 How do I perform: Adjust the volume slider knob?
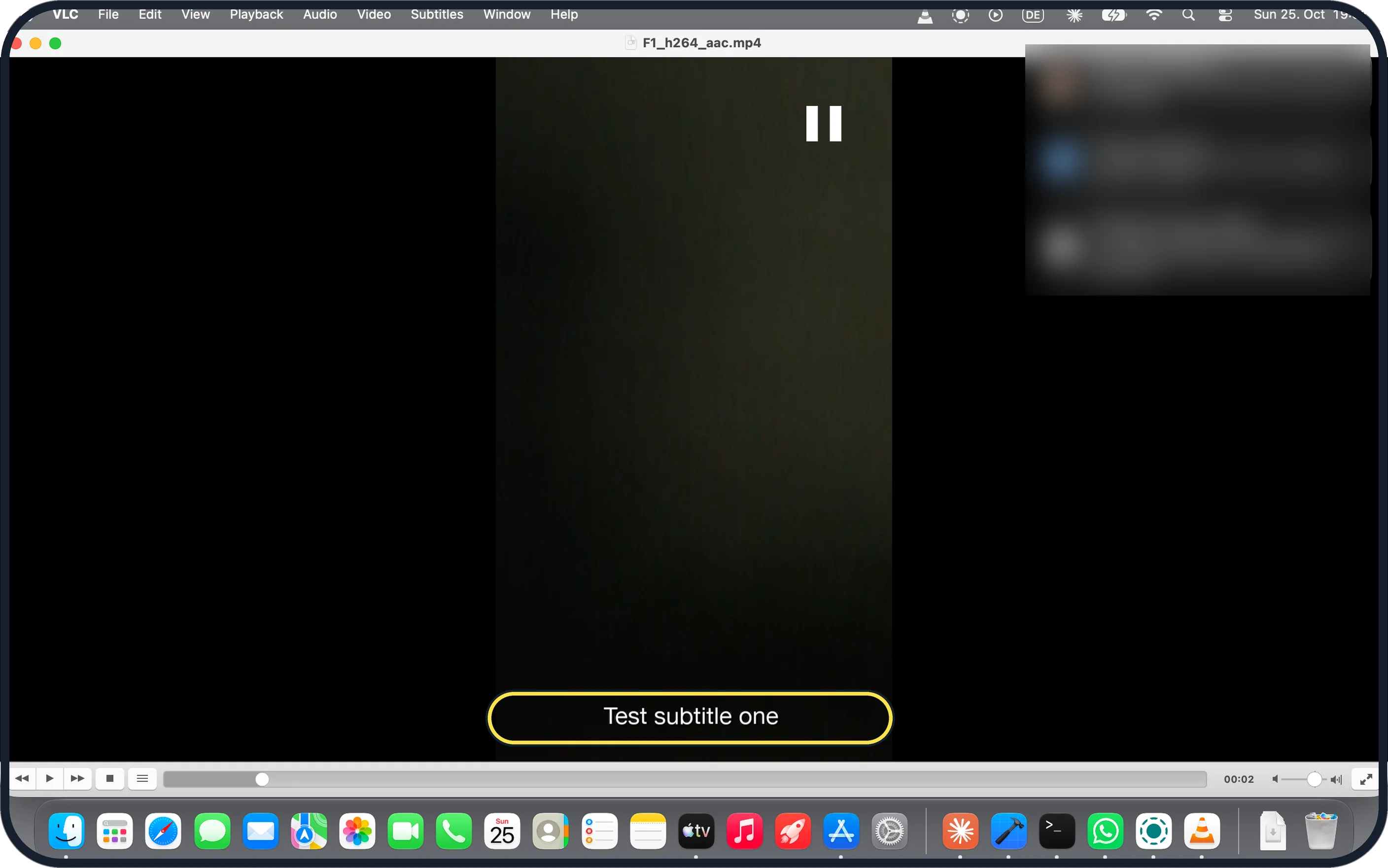point(1314,779)
